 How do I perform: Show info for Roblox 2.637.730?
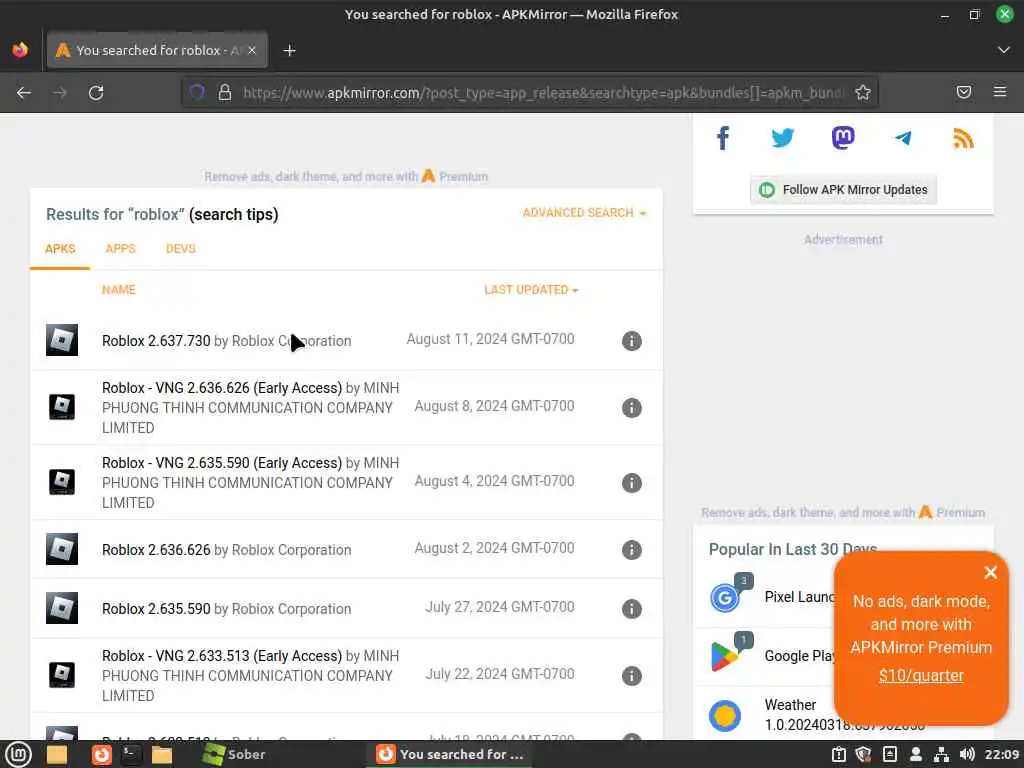pos(632,341)
